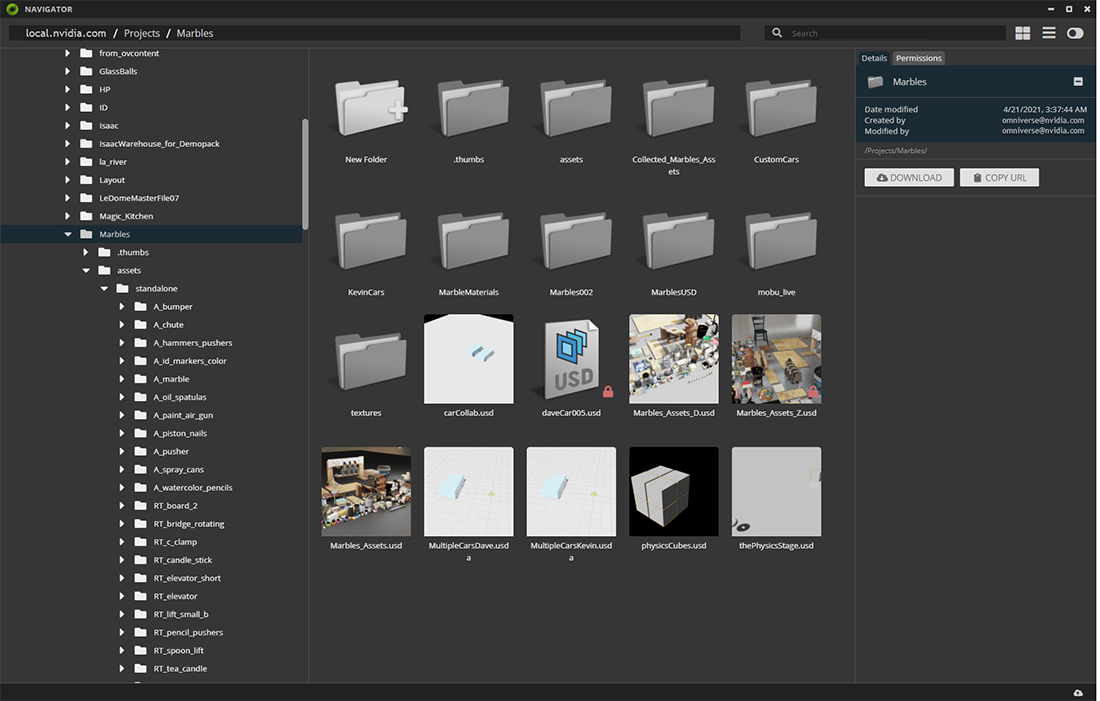Screen dimensions: 1100x701
Task: Open the CustomCars folder
Action: click(780, 108)
